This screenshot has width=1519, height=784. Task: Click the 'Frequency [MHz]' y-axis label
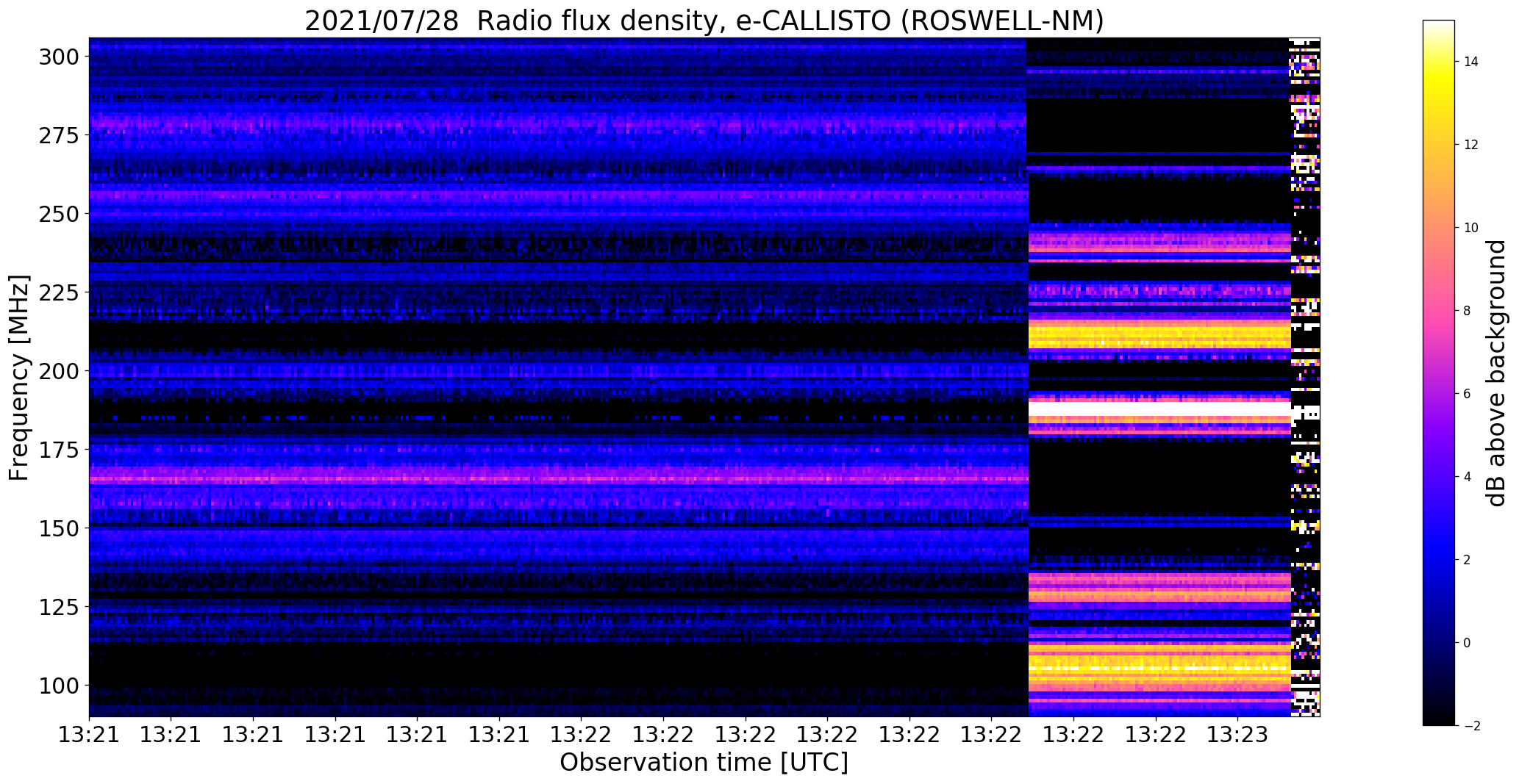[x=18, y=378]
